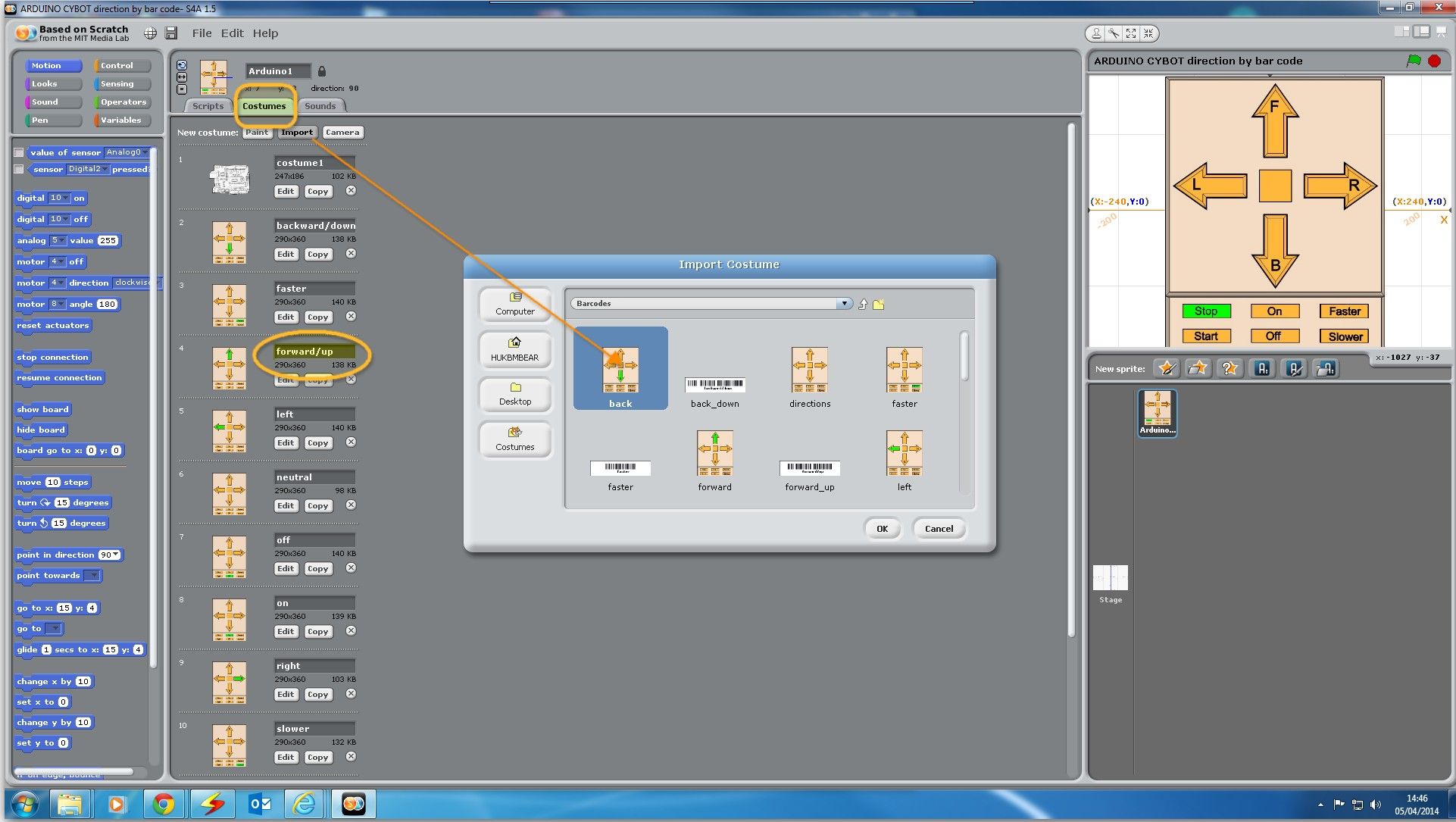Click the save project floppy disk icon
Viewport: 1456px width, 822px height.
(171, 33)
